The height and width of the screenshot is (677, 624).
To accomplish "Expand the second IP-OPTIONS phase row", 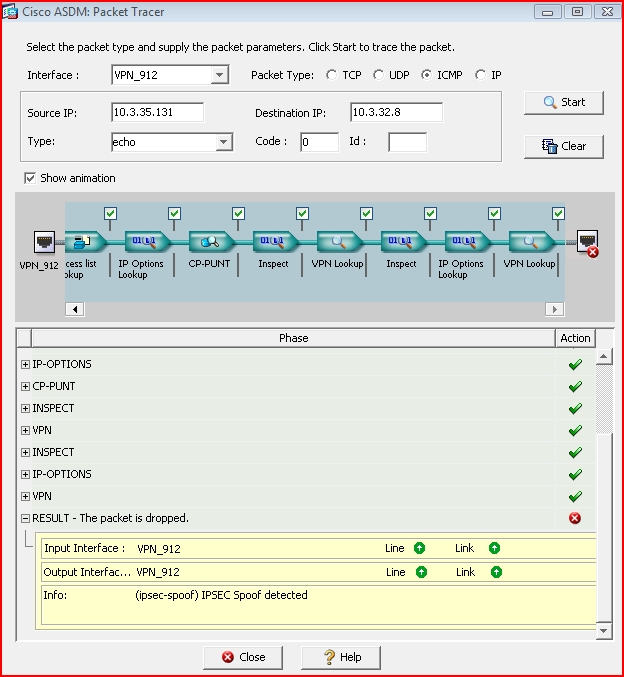I will tap(25, 475).
